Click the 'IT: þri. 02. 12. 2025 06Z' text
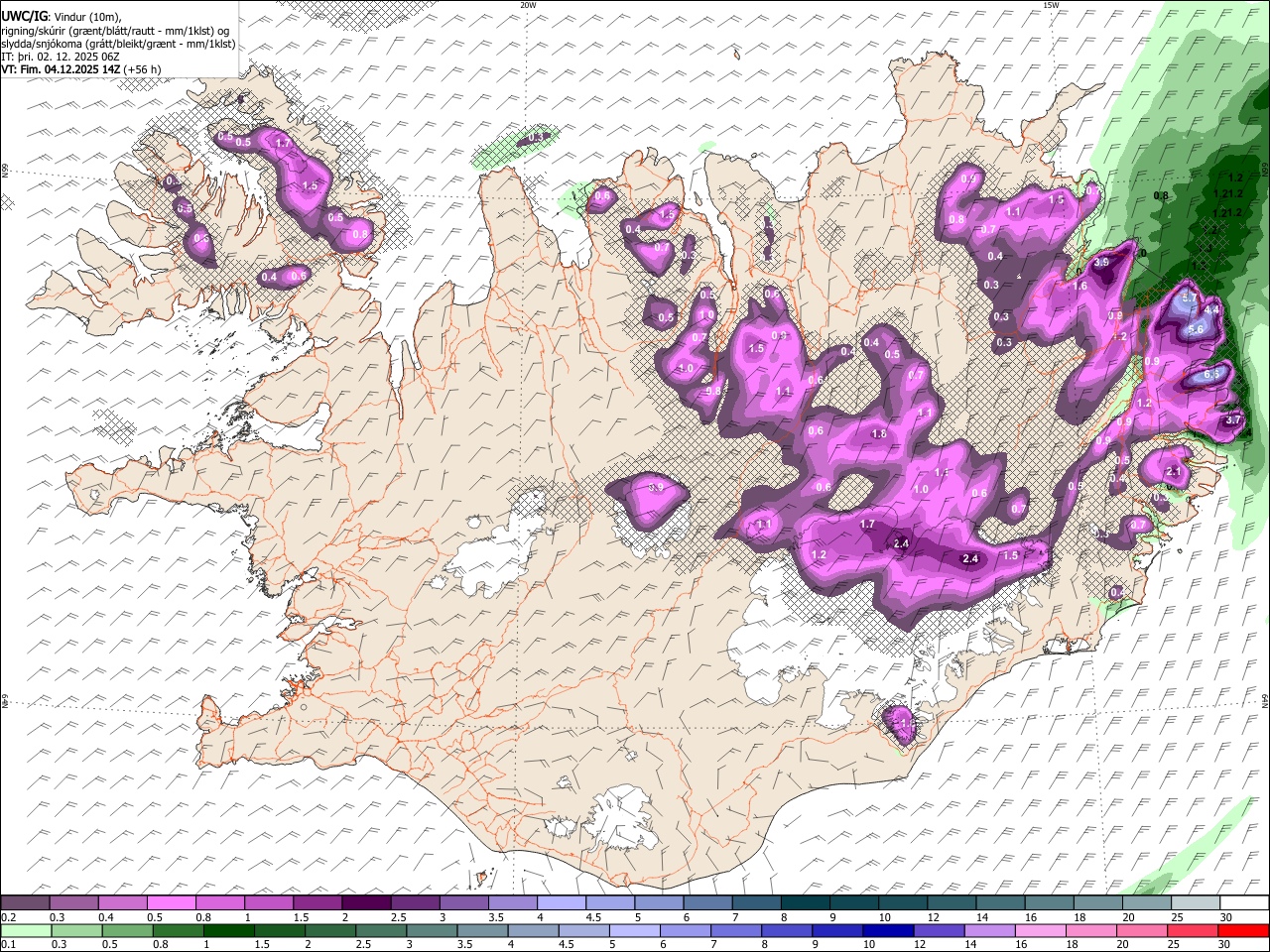This screenshot has width=1270, height=952. 61,57
